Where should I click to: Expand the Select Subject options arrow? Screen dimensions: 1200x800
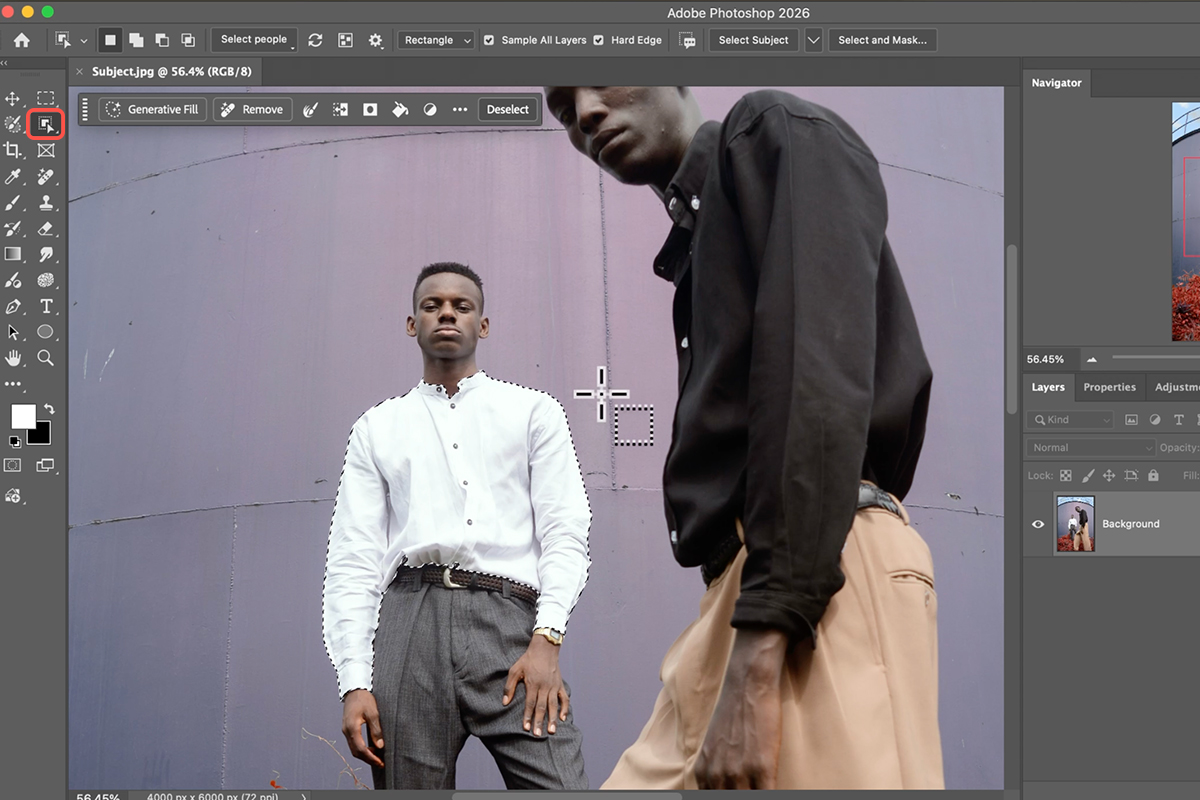pos(813,40)
